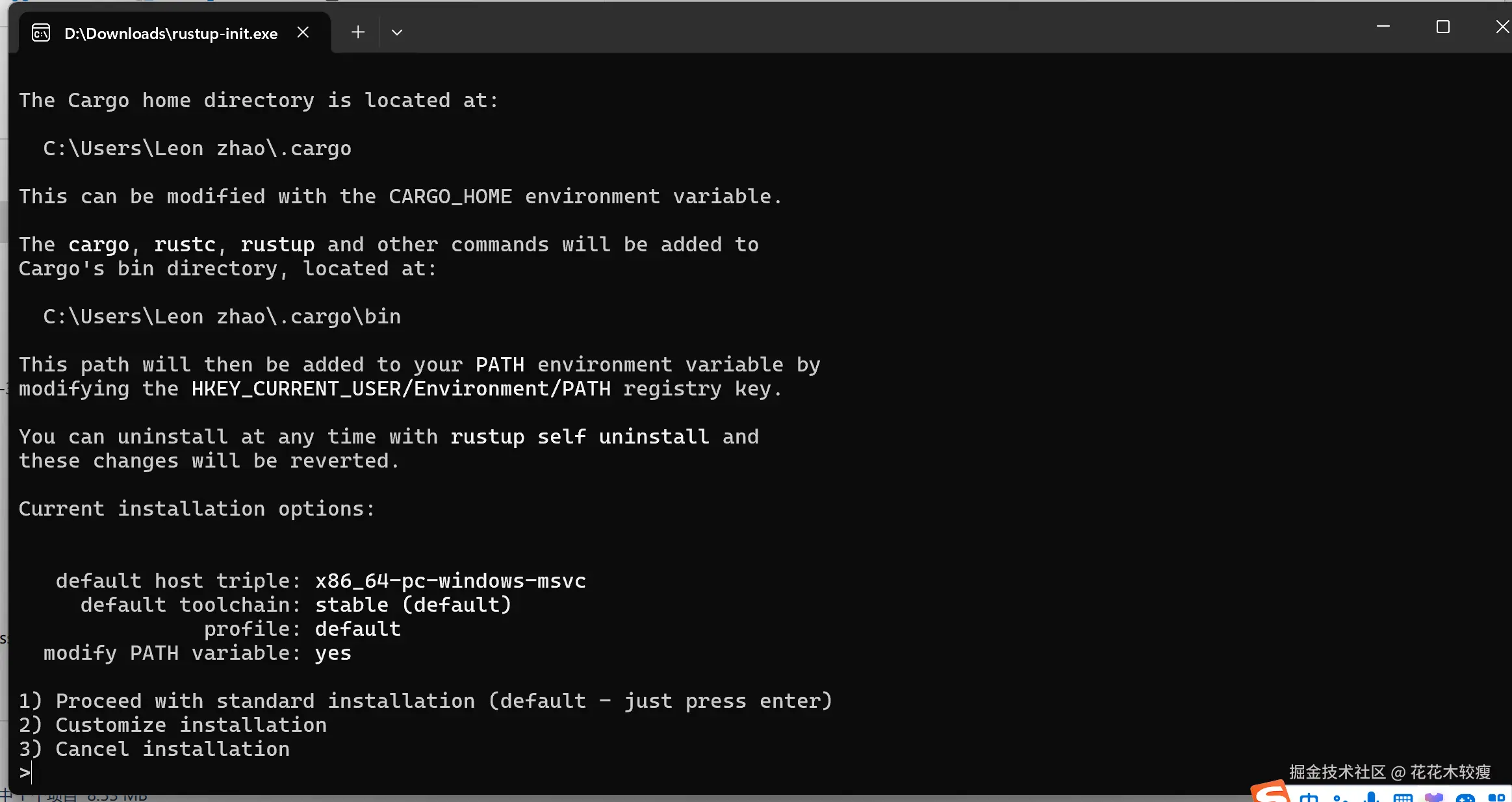Click the Cancel installation option line
1512x802 pixels.
[154, 749]
